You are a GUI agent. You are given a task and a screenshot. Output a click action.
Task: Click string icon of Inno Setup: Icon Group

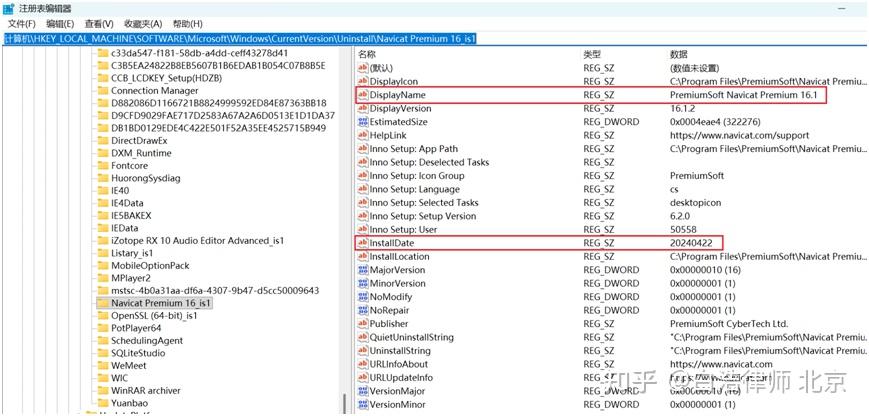coord(363,176)
